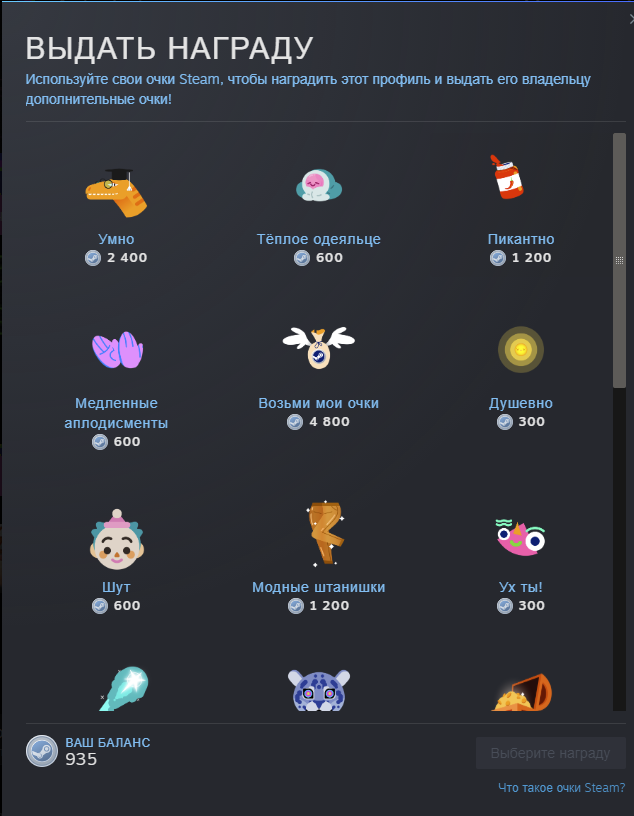The image size is (634, 816).
Task: Select the glowing sun 'Душевно' award icon
Action: coord(521,349)
